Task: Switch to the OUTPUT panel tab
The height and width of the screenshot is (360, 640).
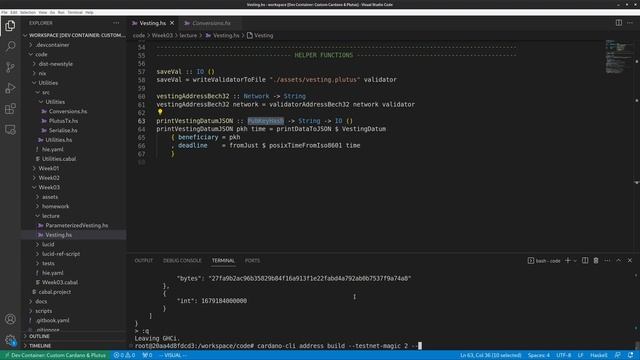Action: [x=144, y=260]
